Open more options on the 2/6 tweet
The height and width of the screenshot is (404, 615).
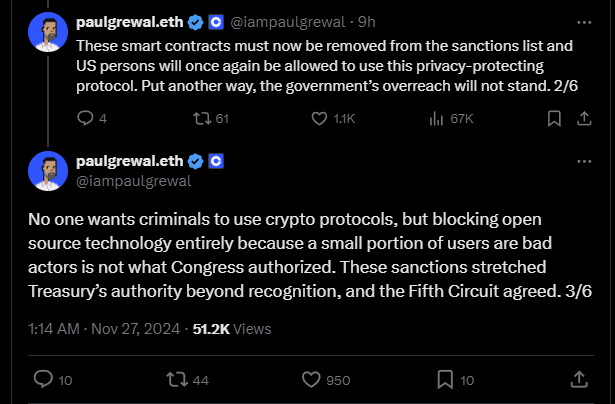pos(583,21)
